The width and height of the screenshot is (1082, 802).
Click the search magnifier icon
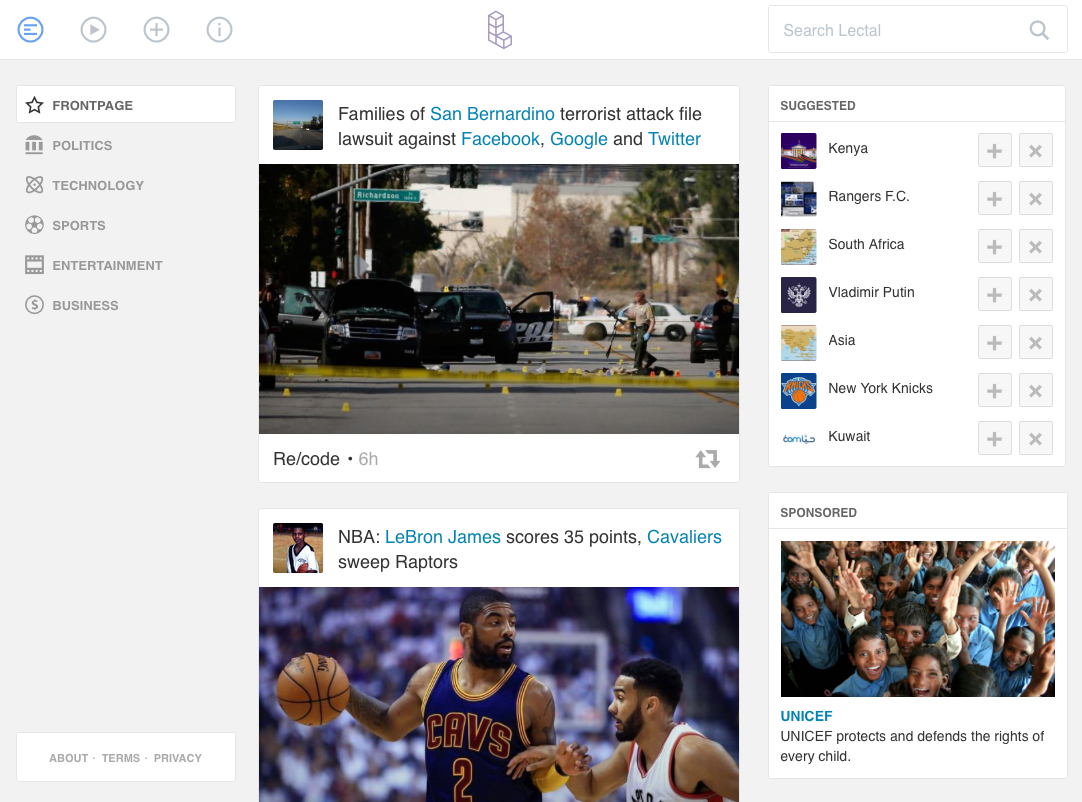coord(1039,30)
